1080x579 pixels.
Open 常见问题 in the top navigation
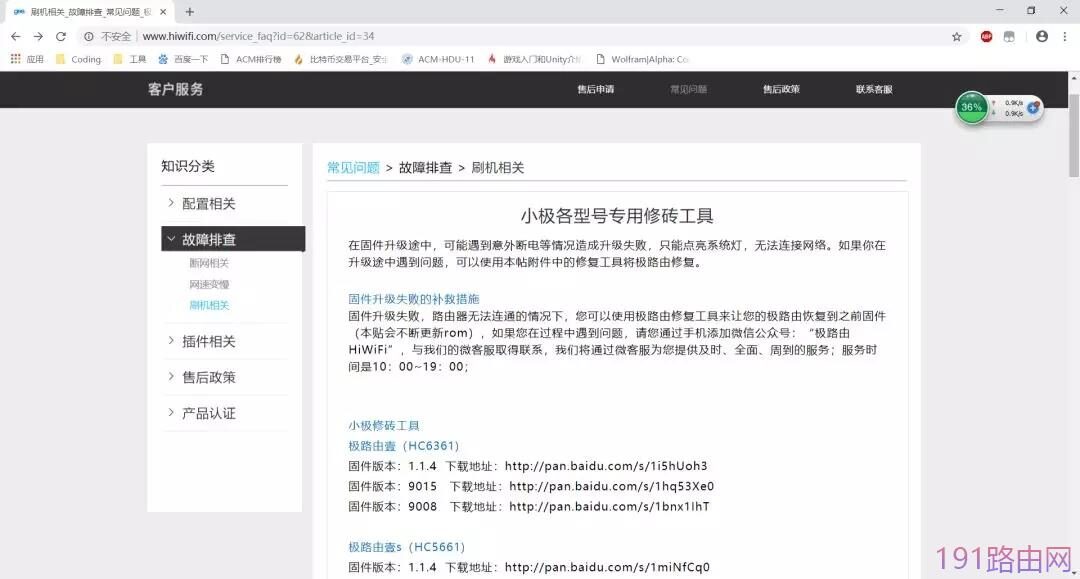pyautogui.click(x=689, y=90)
